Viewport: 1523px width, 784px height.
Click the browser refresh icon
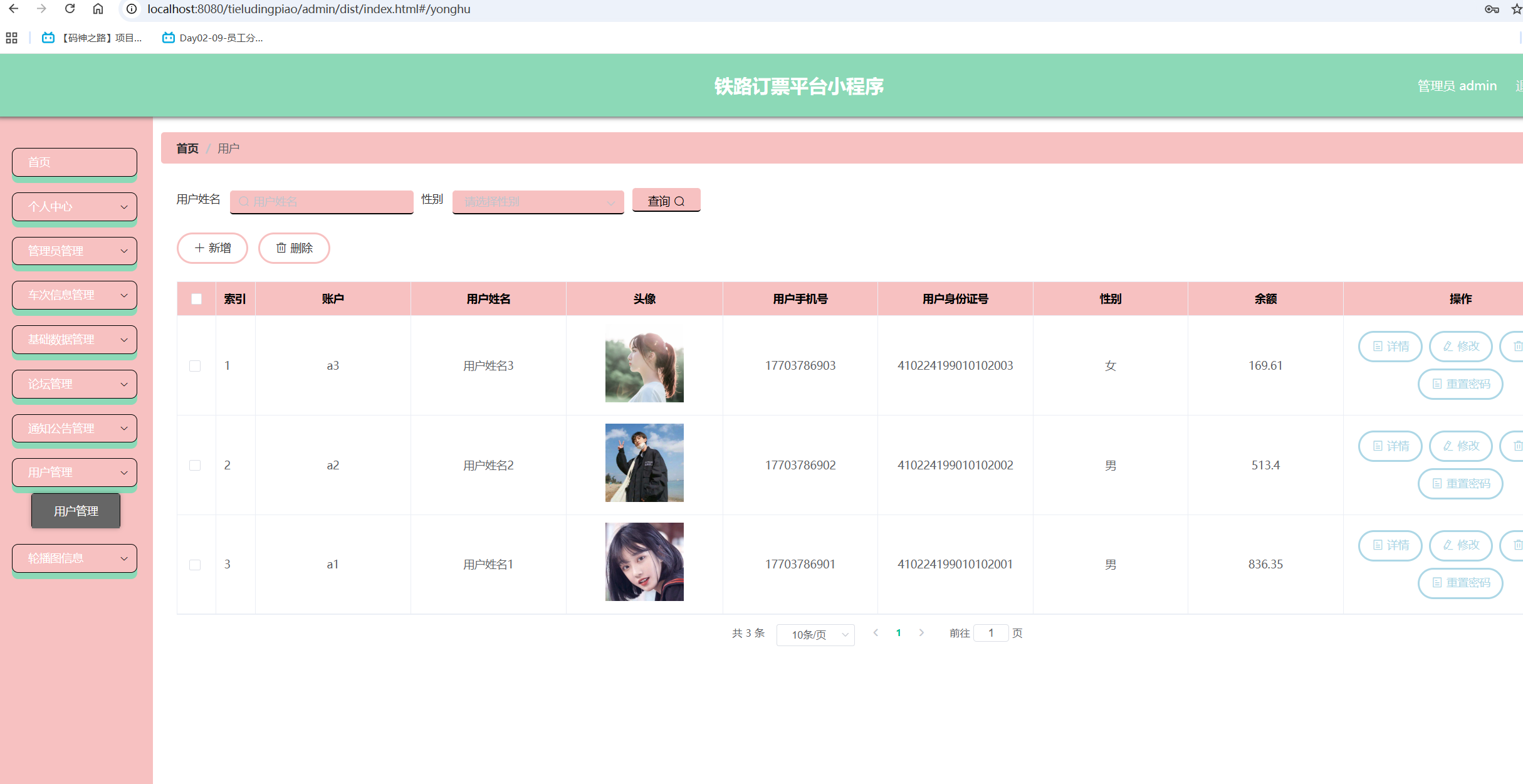pyautogui.click(x=70, y=9)
